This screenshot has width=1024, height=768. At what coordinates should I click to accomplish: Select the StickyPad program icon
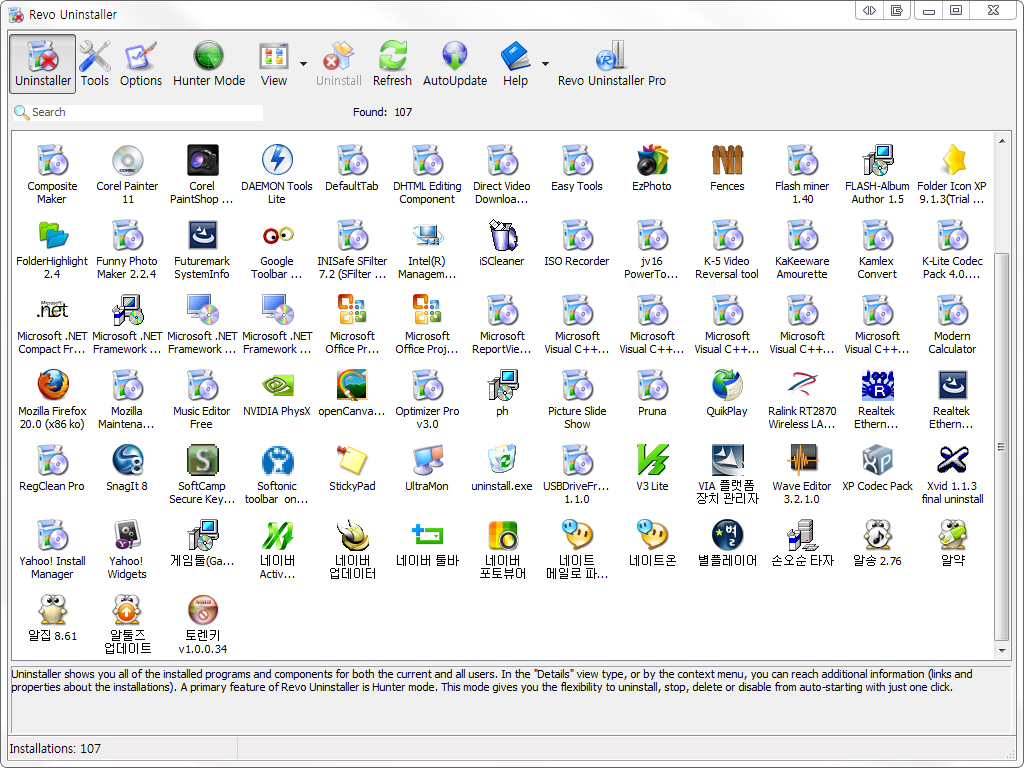[352, 460]
